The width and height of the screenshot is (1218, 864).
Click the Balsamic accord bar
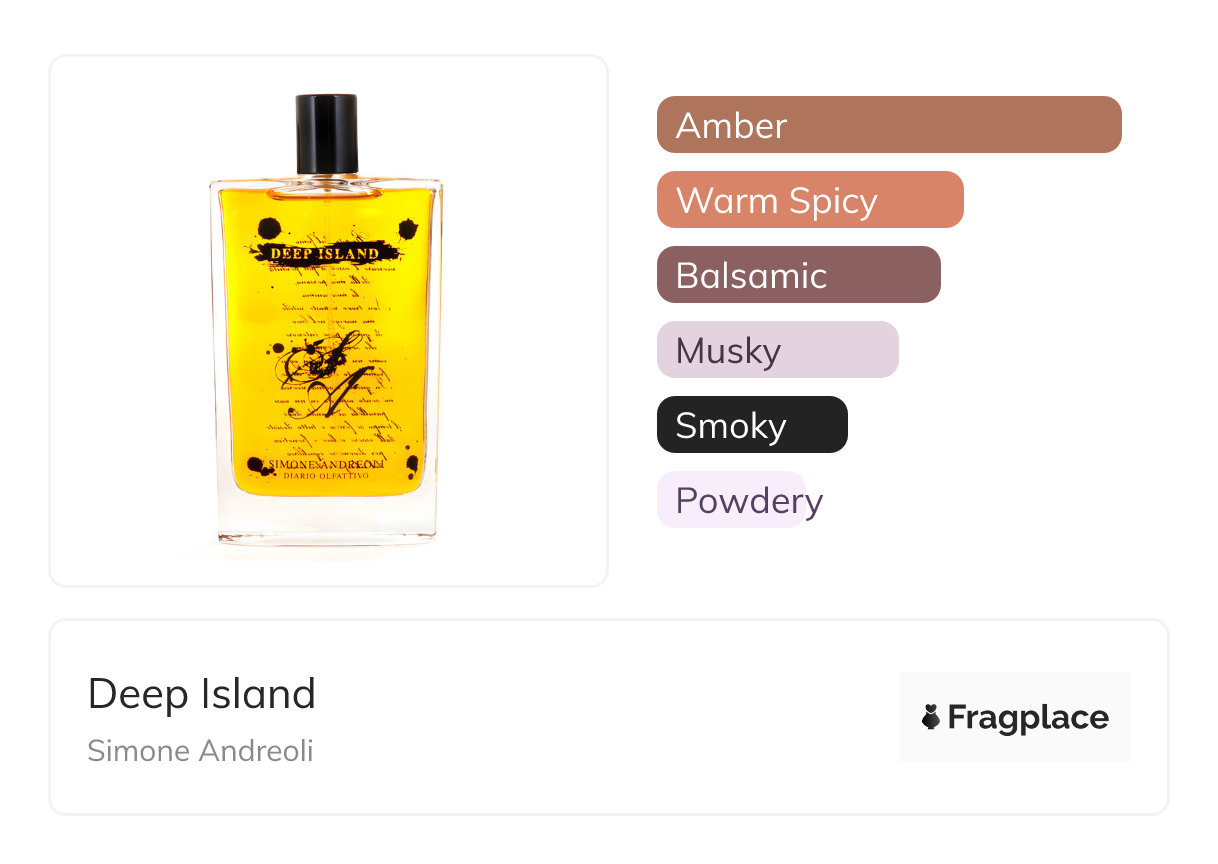799,275
